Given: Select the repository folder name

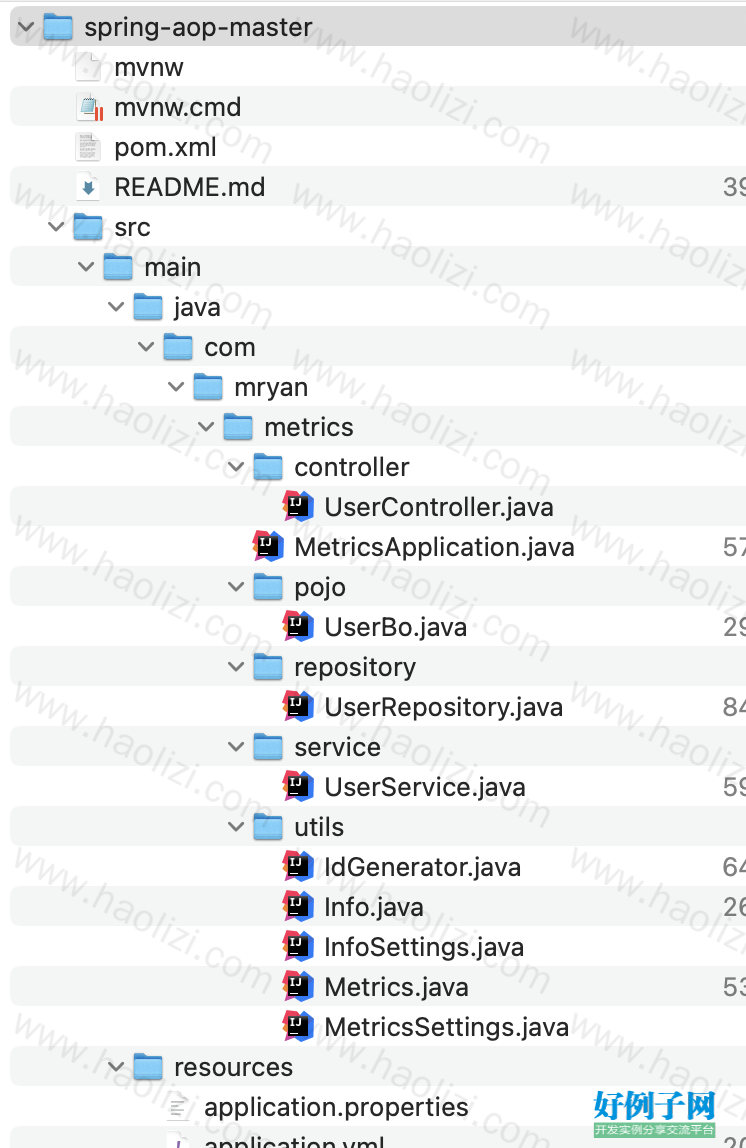Looking at the screenshot, I should coord(355,668).
